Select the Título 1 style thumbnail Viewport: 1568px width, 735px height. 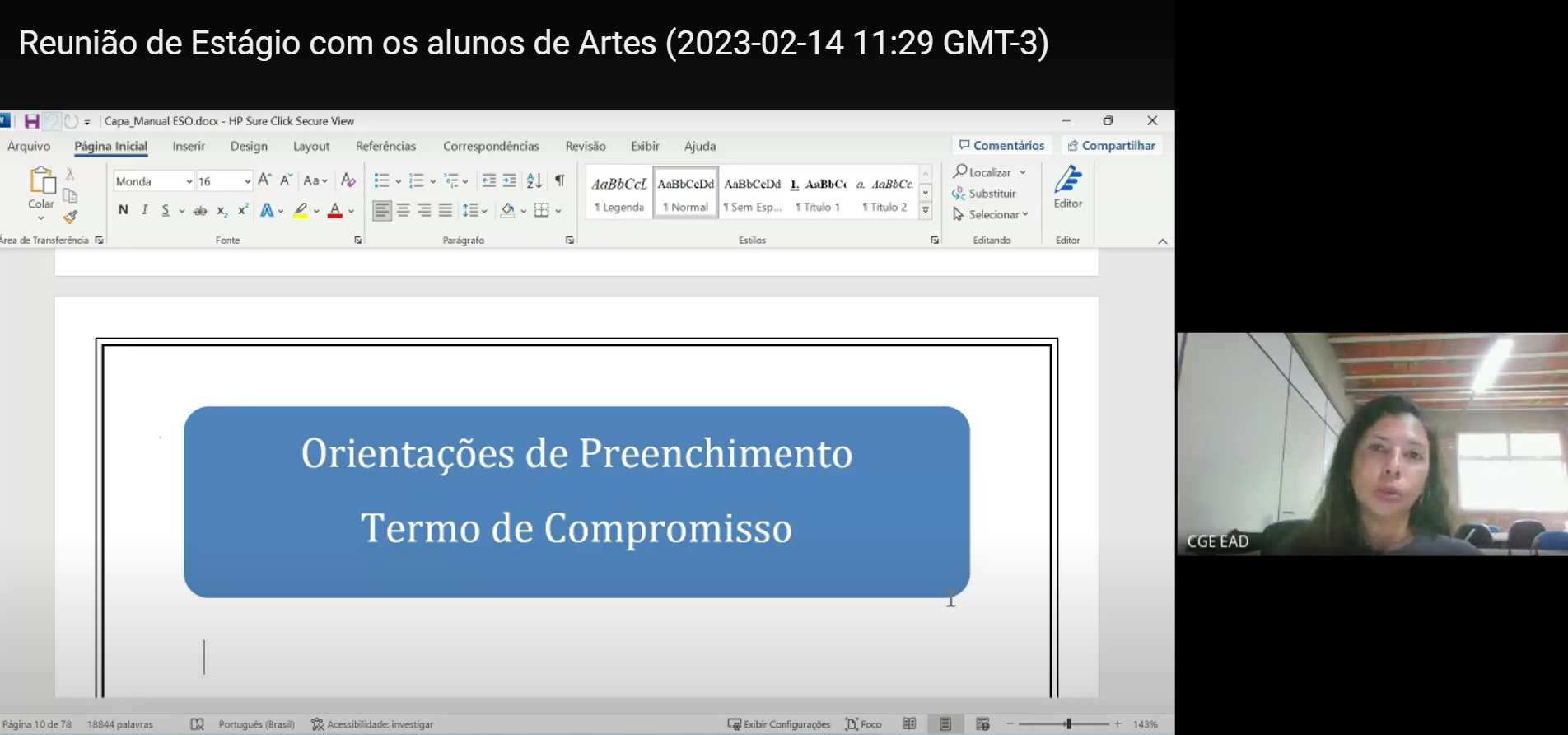pos(819,193)
